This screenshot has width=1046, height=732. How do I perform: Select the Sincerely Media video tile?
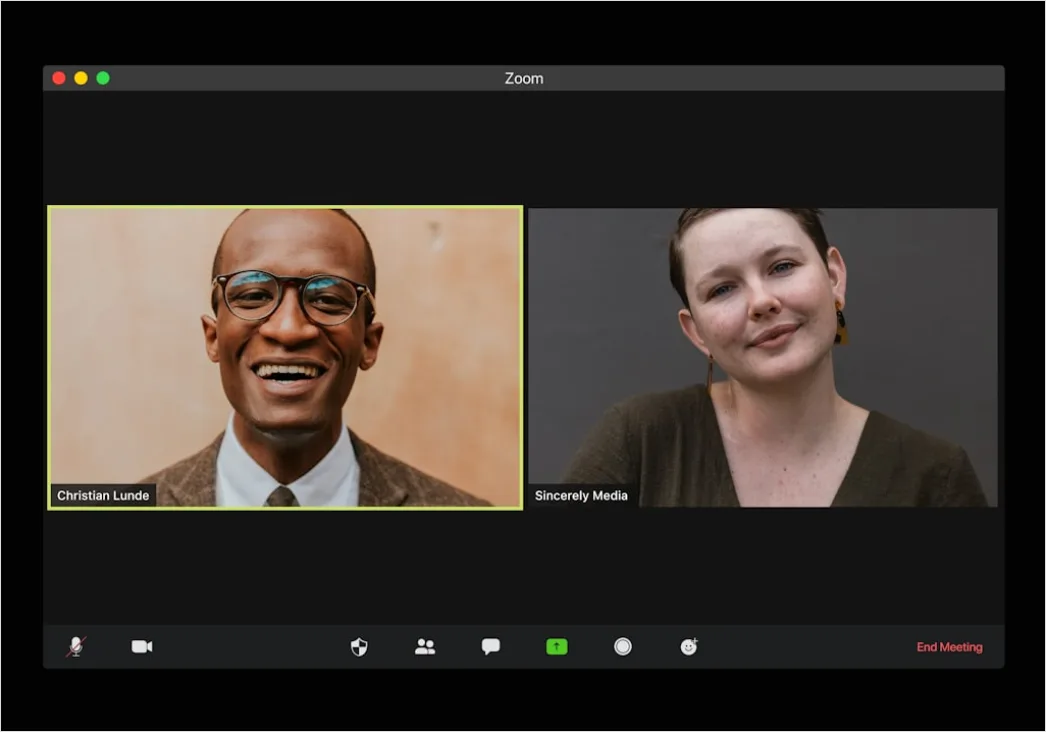763,358
